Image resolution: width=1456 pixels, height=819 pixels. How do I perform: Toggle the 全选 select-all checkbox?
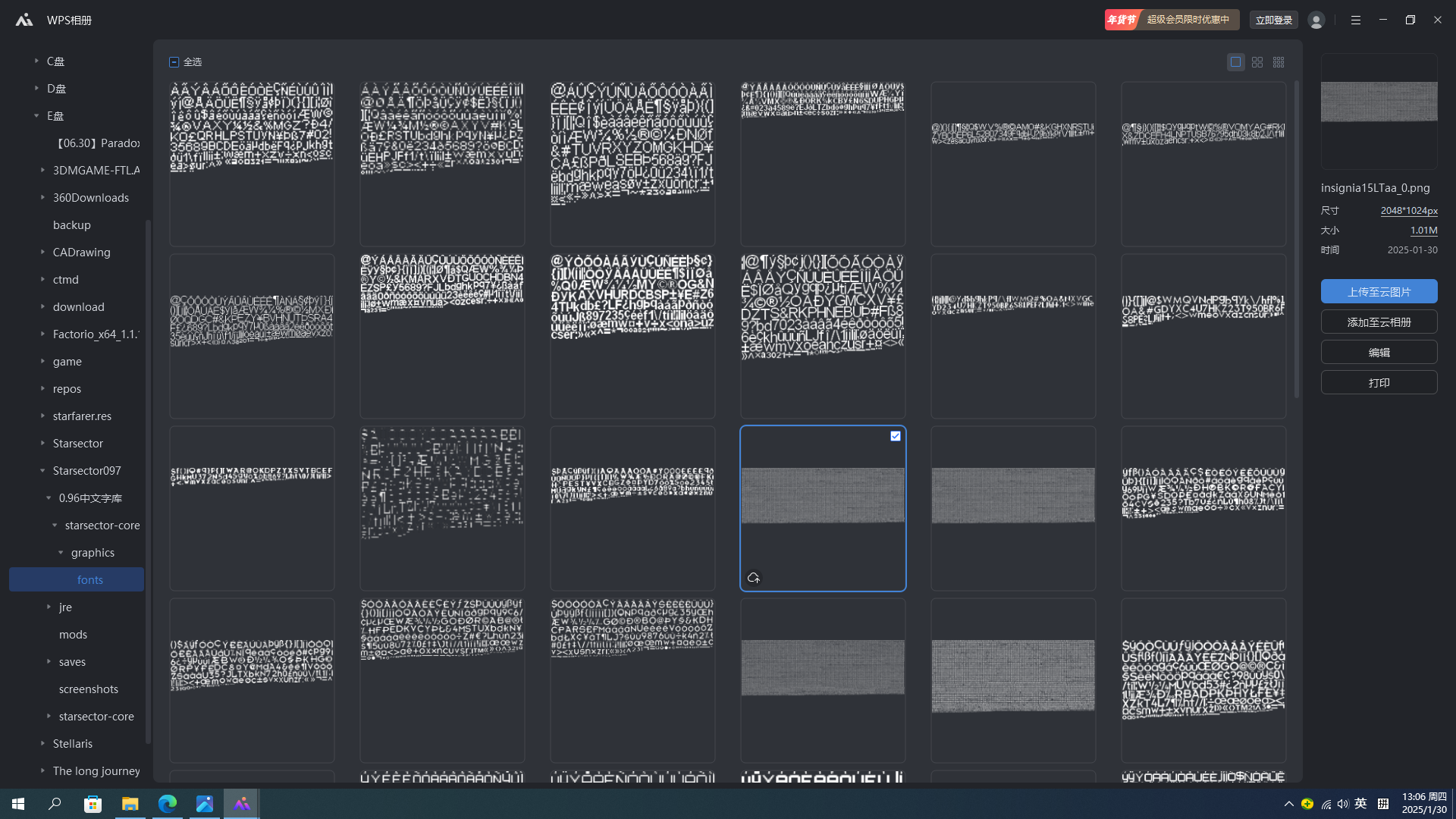pyautogui.click(x=174, y=62)
